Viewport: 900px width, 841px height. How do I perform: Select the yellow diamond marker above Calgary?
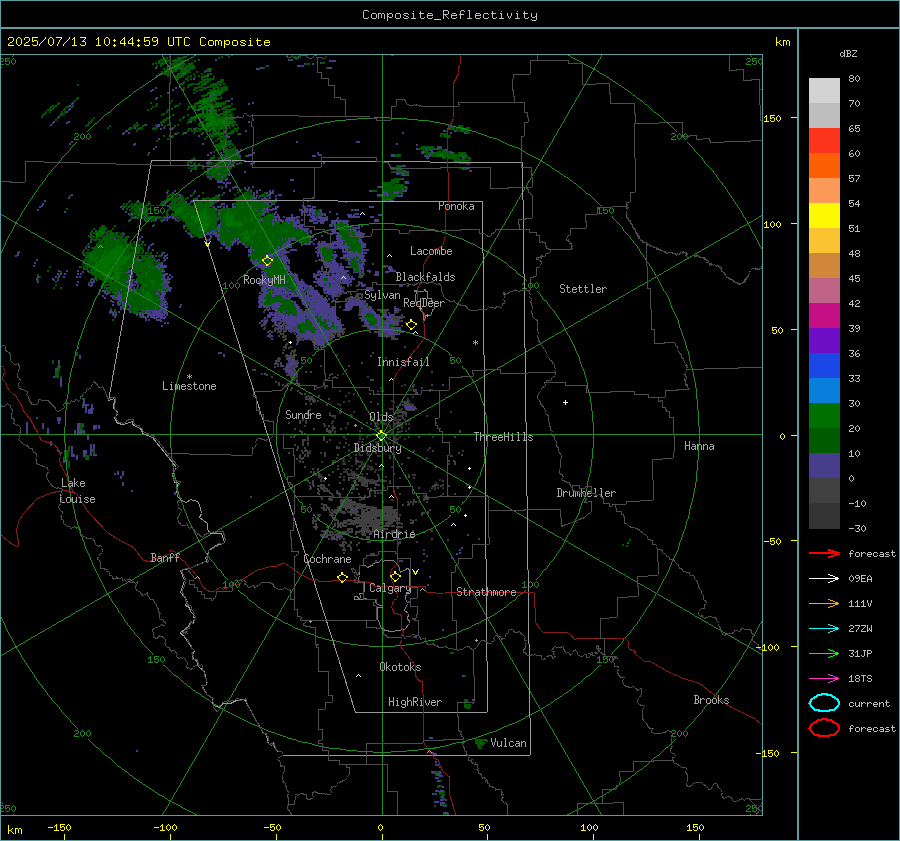395,576
